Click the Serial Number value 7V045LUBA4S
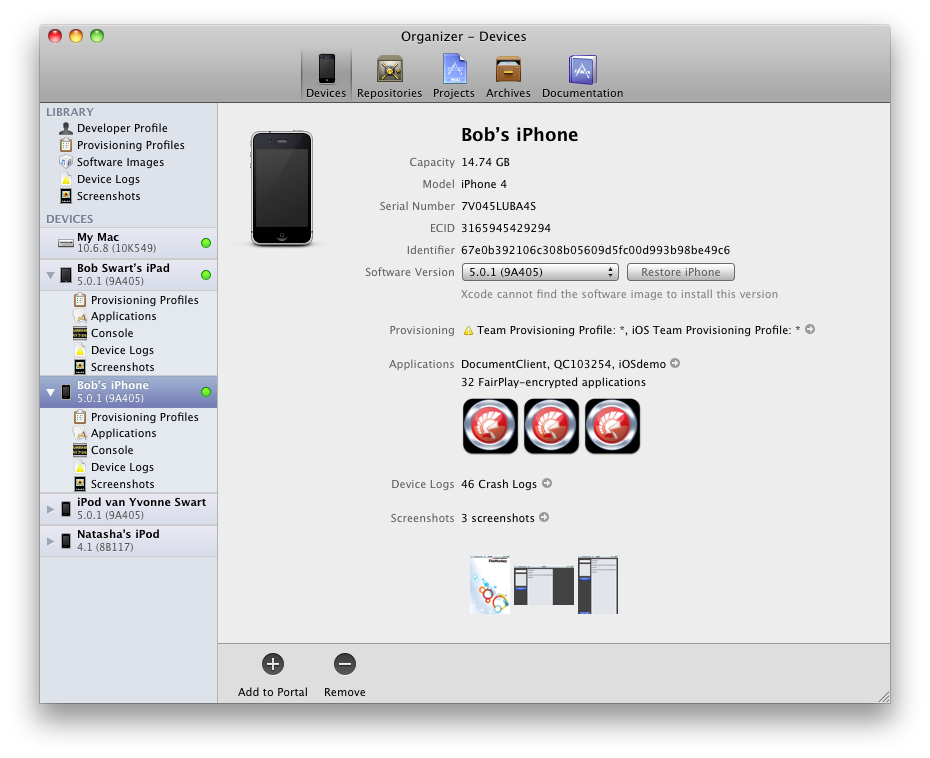Image resolution: width=930 pixels, height=758 pixels. click(x=498, y=206)
